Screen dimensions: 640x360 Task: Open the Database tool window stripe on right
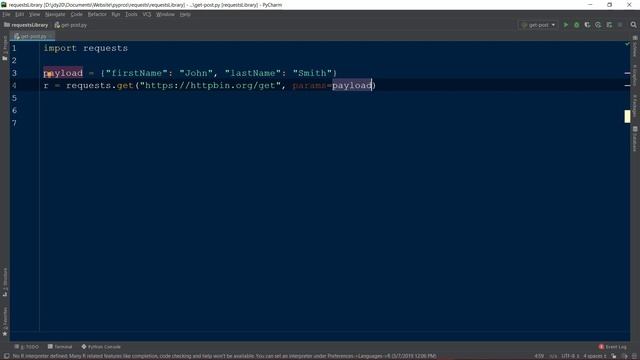pos(635,138)
